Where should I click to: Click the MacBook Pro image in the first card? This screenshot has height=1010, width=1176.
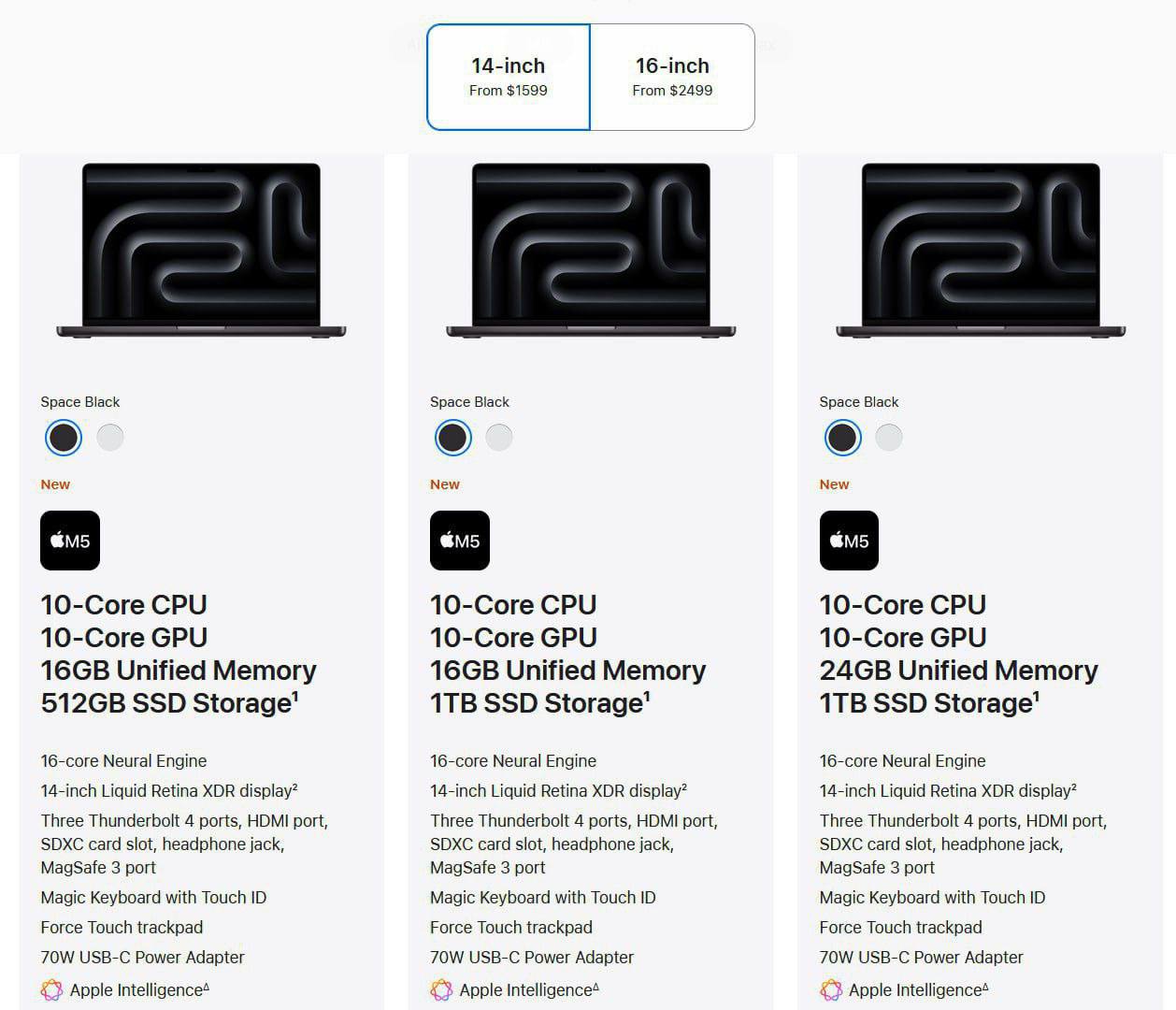(201, 250)
